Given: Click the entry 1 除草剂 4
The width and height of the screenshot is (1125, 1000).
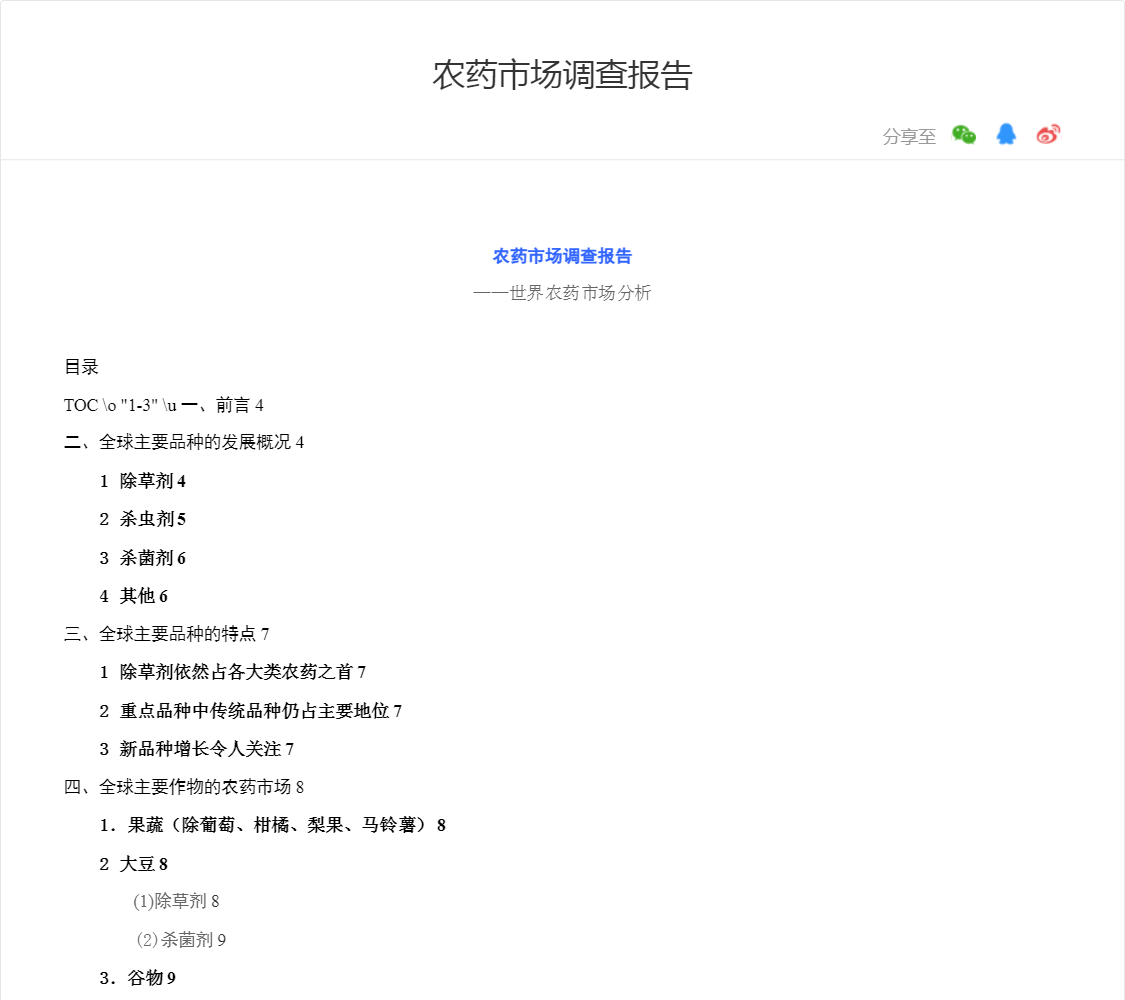Looking at the screenshot, I should click(x=142, y=481).
